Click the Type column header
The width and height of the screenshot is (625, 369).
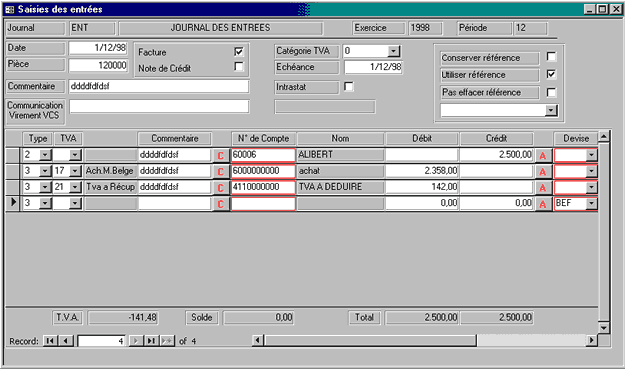tap(38, 139)
